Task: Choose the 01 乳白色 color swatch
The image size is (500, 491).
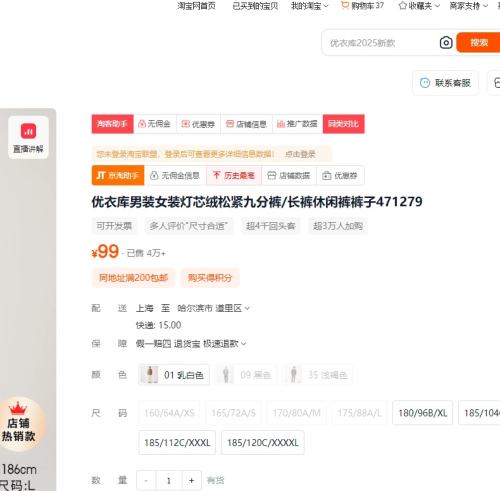Action: (x=174, y=375)
